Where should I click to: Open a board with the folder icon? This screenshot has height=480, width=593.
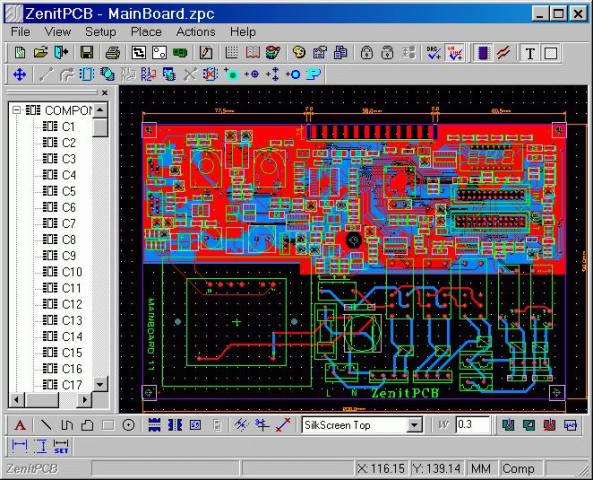41,53
